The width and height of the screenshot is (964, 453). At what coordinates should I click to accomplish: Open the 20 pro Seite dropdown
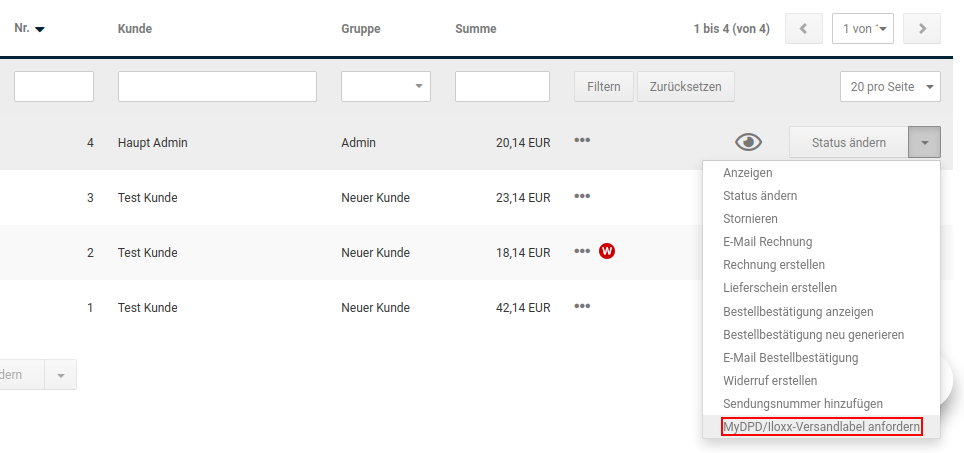[890, 87]
